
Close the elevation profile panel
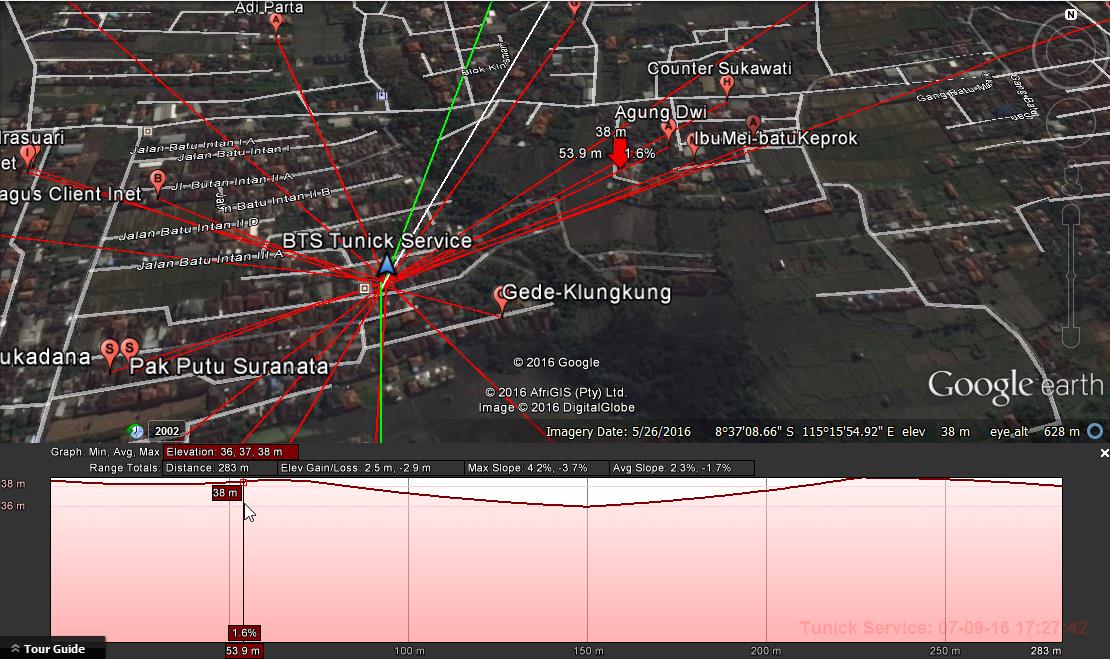pyautogui.click(x=1104, y=453)
